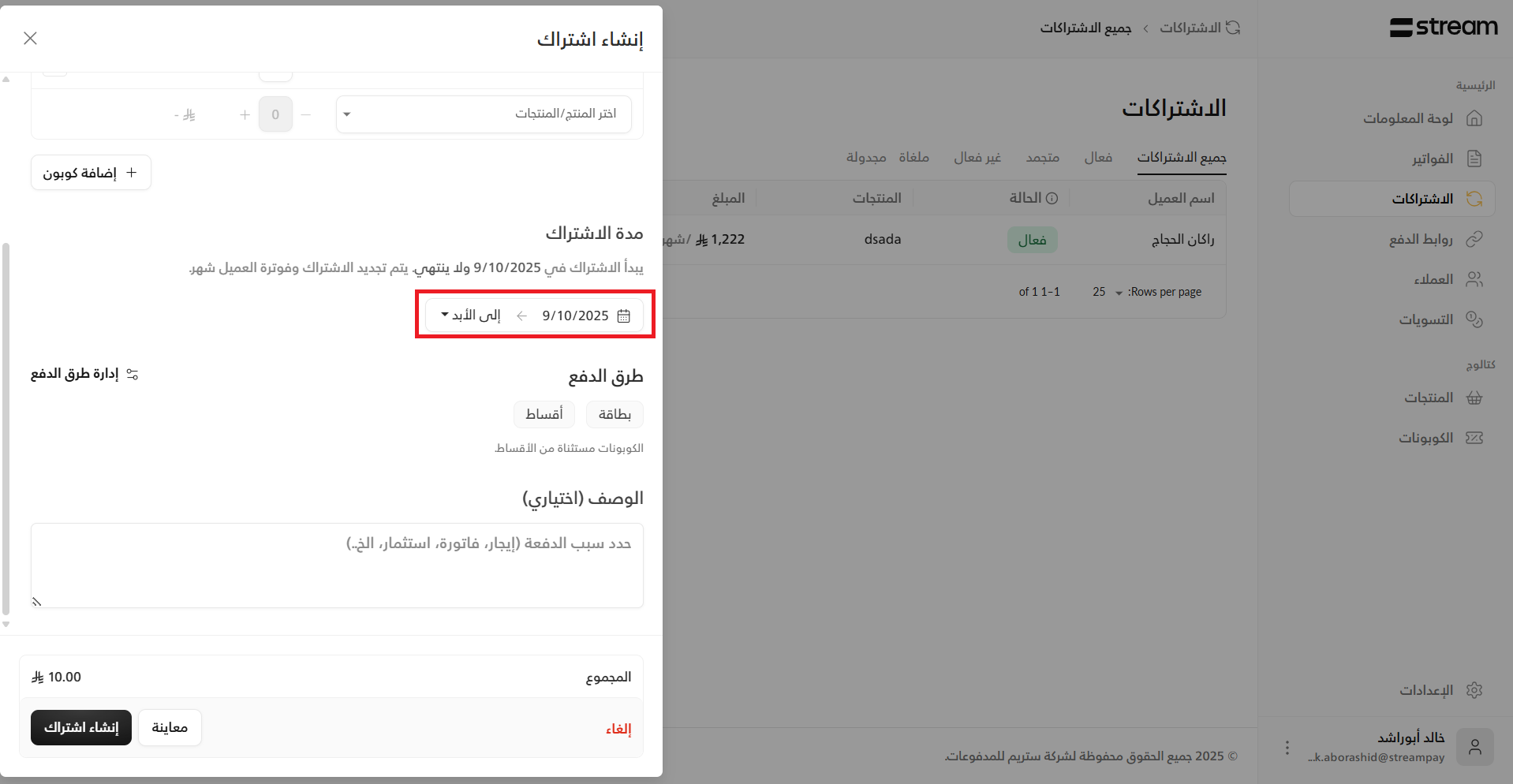Click into the description text area
This screenshot has width=1513, height=784.
(x=337, y=566)
